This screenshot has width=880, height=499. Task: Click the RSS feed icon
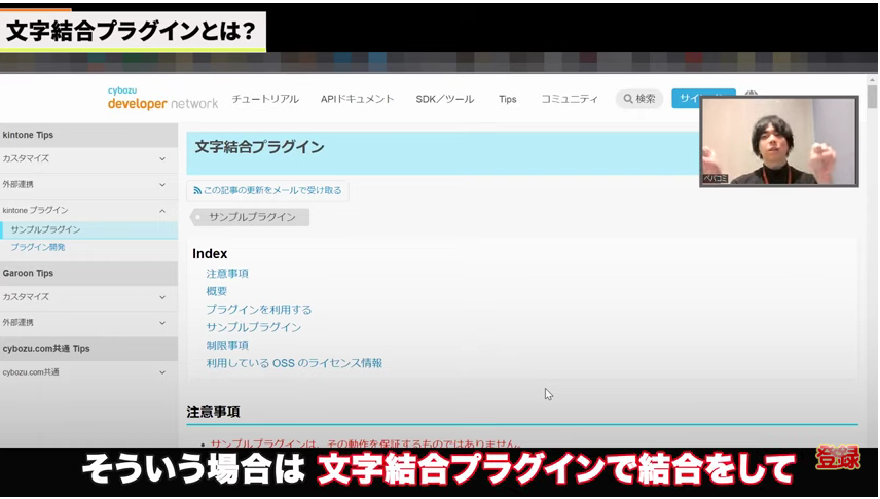pyautogui.click(x=198, y=191)
